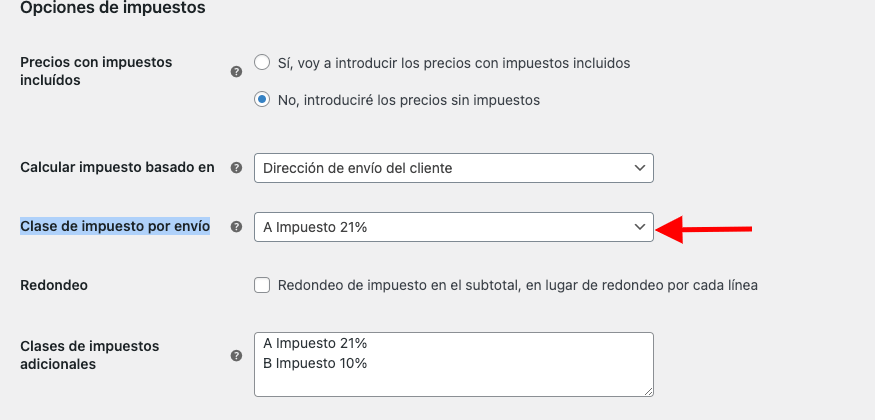
Task: Open 'Dirección de envío del cliente' dropdown
Action: [454, 168]
